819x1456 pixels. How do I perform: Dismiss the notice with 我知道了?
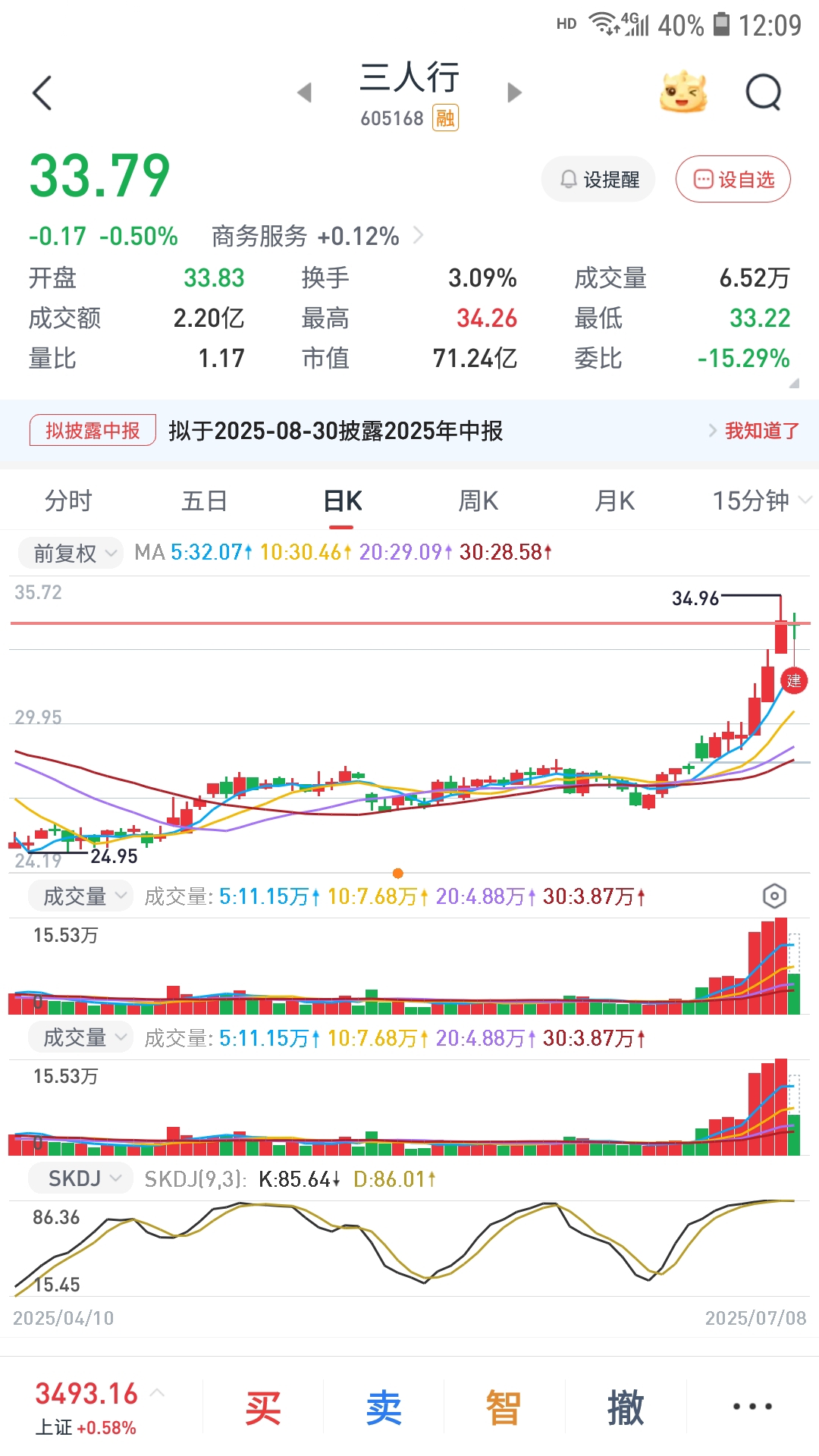pyautogui.click(x=762, y=431)
